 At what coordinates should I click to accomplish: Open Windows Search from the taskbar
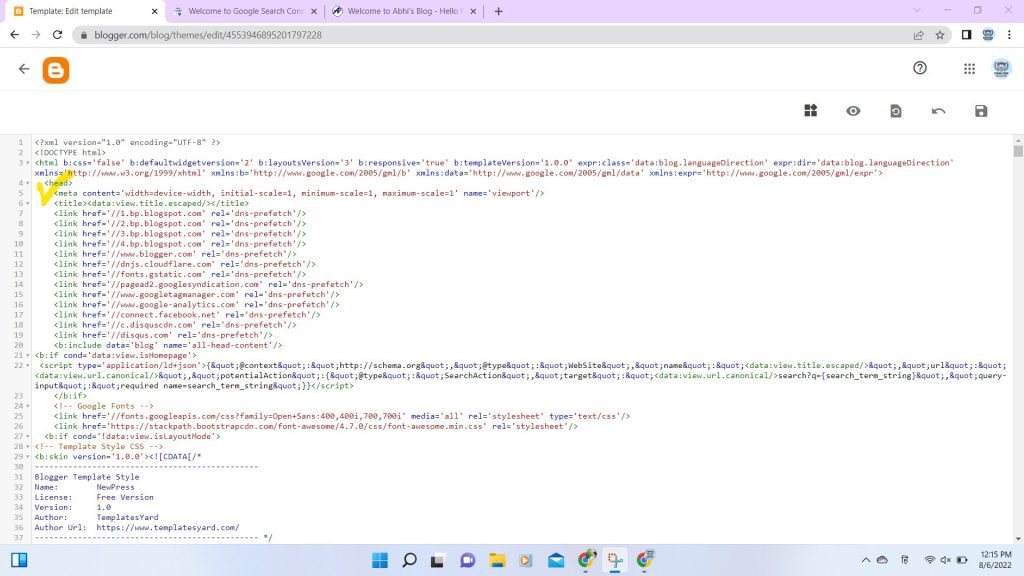point(409,560)
